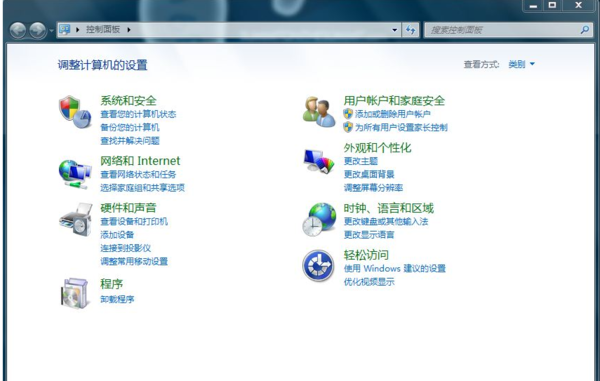This screenshot has height=381, width=600.
Task: Expand the address bar history dropdown
Action: [x=395, y=29]
